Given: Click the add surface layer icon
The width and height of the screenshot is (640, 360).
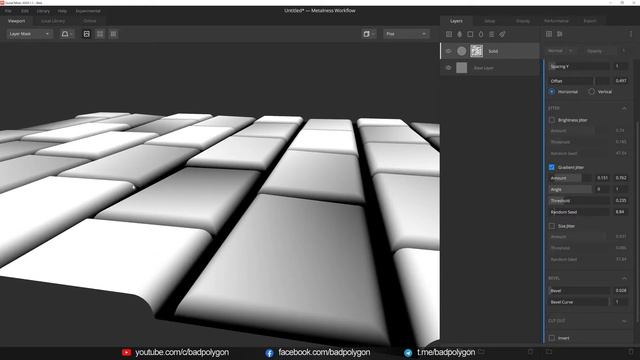Looking at the screenshot, I should pyautogui.click(x=449, y=34).
